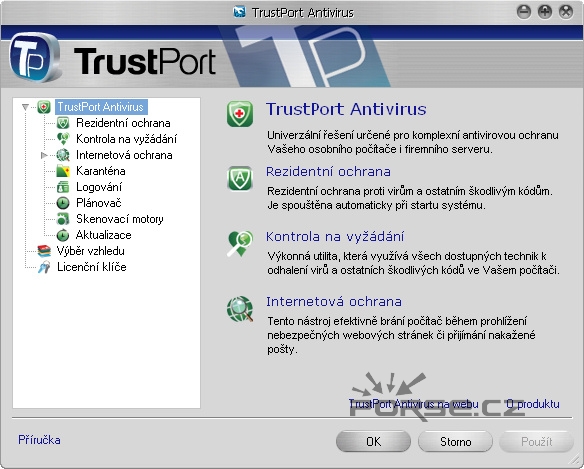Select Kontrola na vyžádání in the tree
This screenshot has width=584, height=469.
[x=126, y=139]
